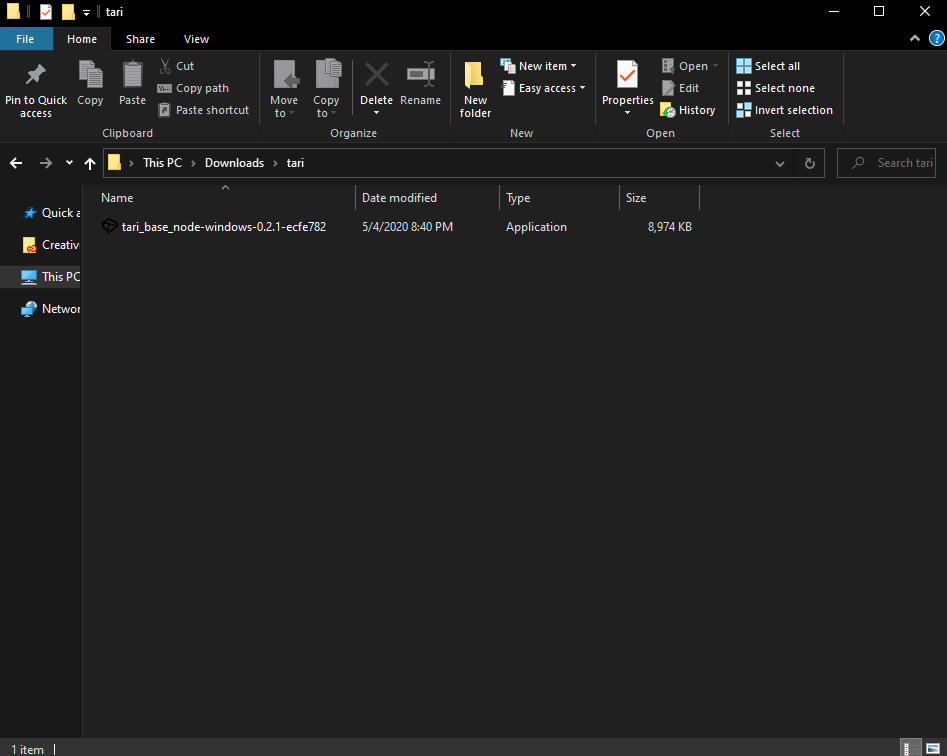
Task: Click the Paste clipboard icon
Action: (x=132, y=75)
